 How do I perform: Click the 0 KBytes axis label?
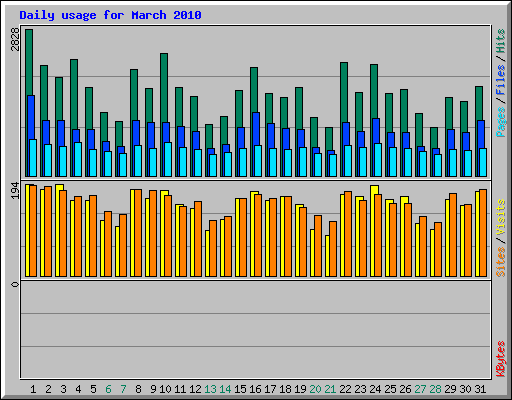(15, 284)
